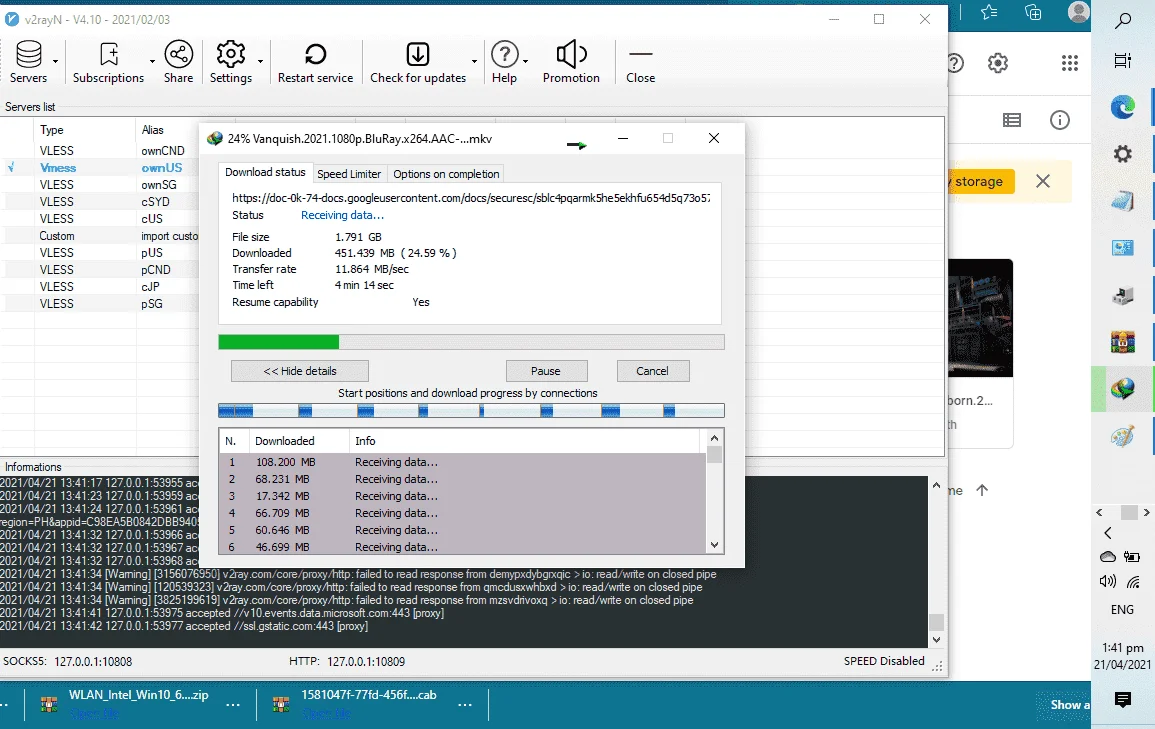1155x729 pixels.
Task: Select connection 3 row with 17.342 MB
Action: (x=463, y=496)
